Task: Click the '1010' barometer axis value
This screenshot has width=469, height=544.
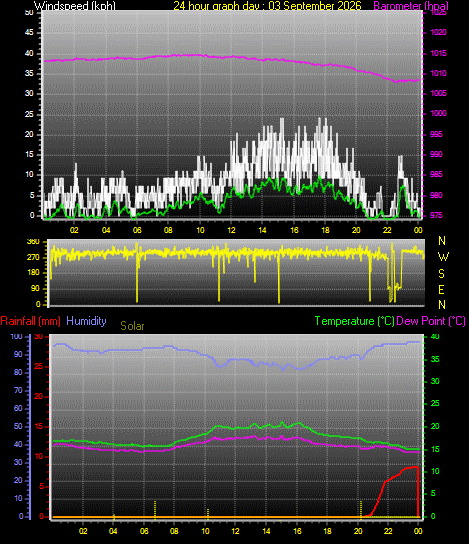Action: tap(438, 74)
